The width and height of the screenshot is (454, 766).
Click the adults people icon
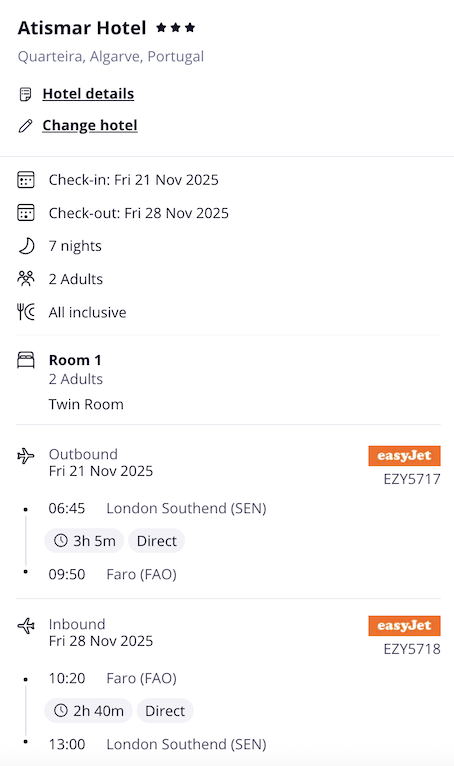pos(26,278)
